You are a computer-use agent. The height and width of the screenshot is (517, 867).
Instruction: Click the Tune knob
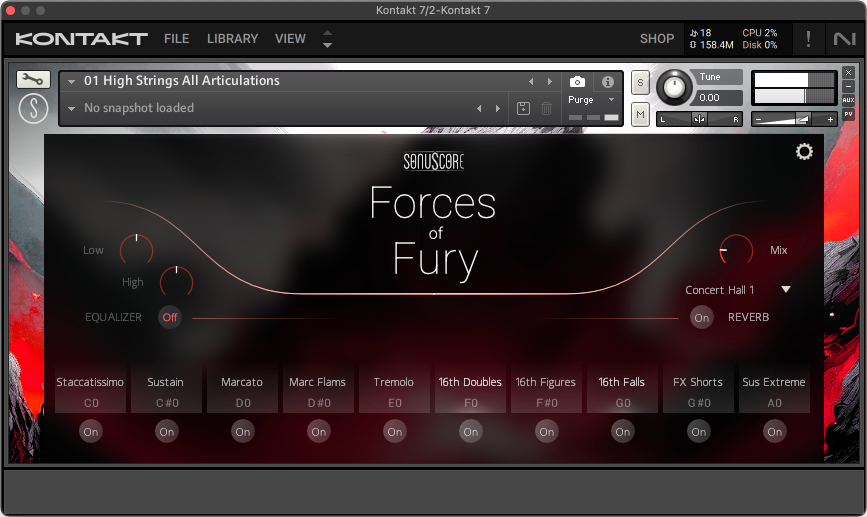[x=673, y=87]
